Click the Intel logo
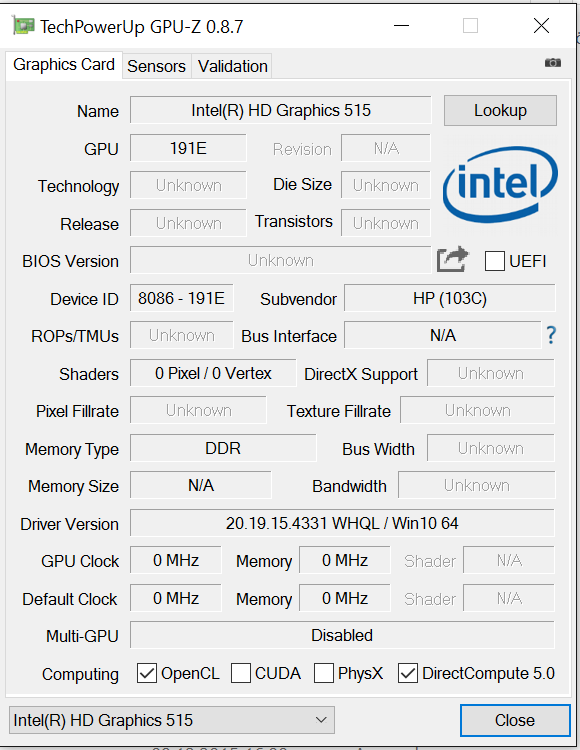Screen dimensions: 580x750 pos(500,185)
